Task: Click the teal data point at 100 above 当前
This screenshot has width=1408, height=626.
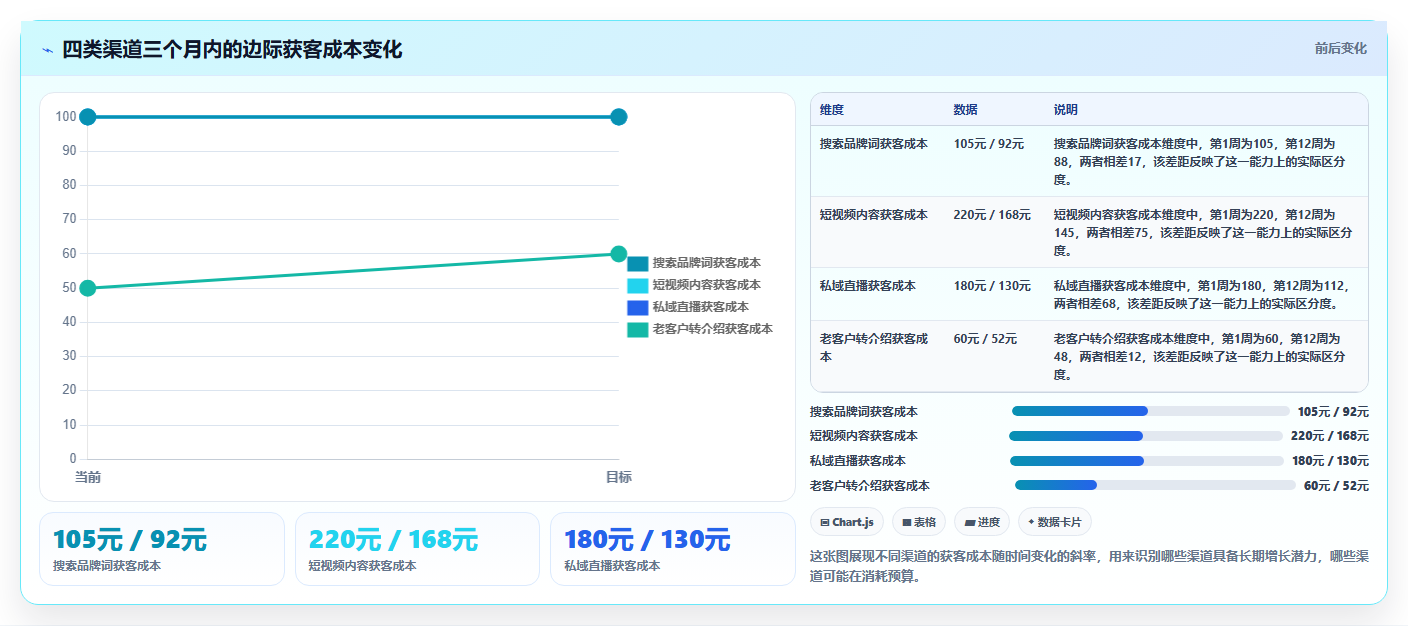Action: [88, 117]
